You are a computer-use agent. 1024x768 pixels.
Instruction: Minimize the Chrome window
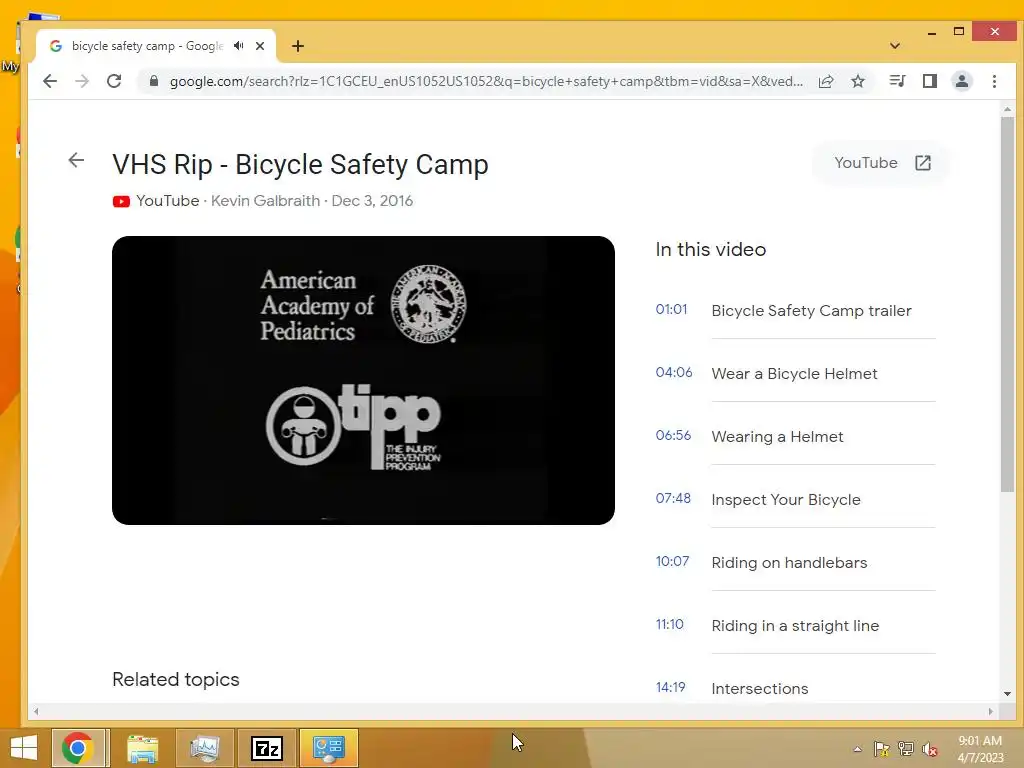point(932,32)
